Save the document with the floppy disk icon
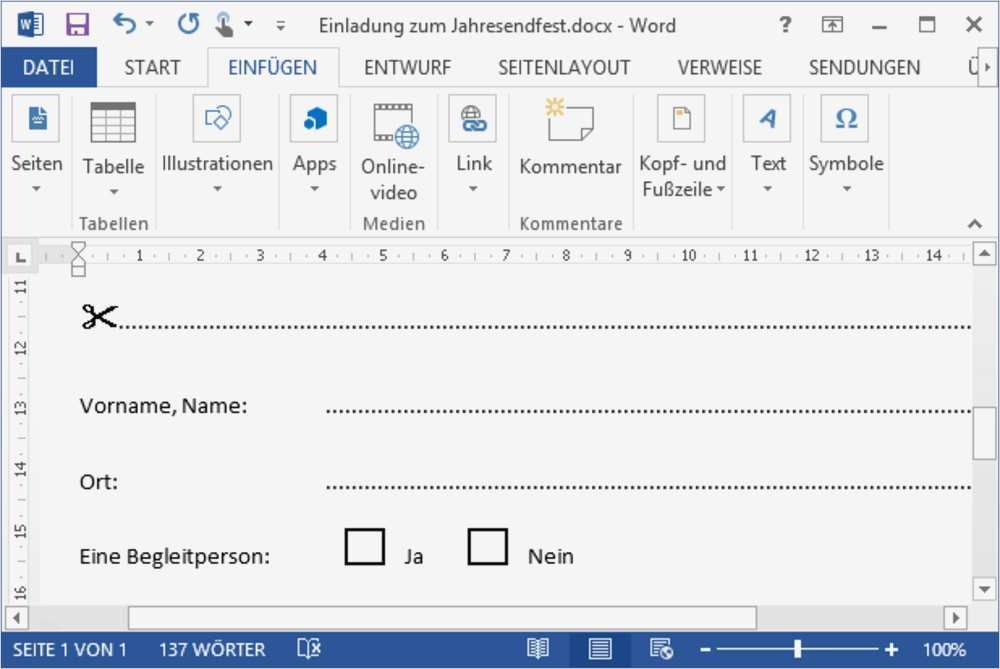Viewport: 1000px width, 669px height. click(77, 25)
